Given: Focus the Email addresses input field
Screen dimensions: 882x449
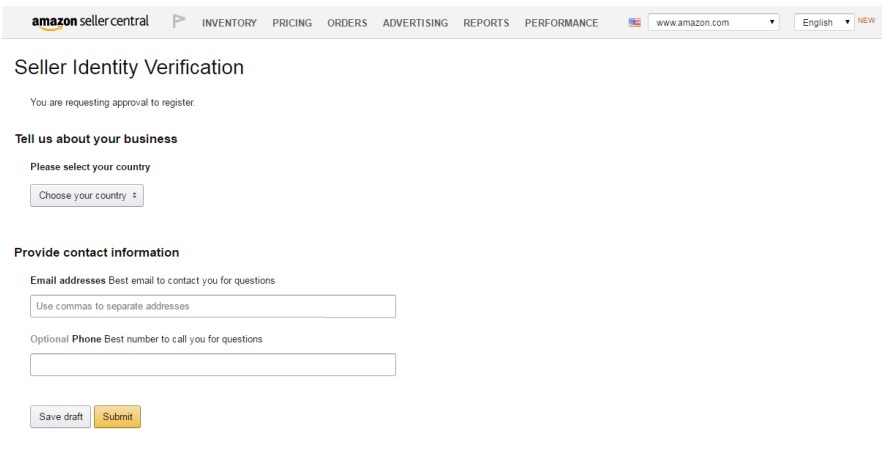Looking at the screenshot, I should (213, 306).
